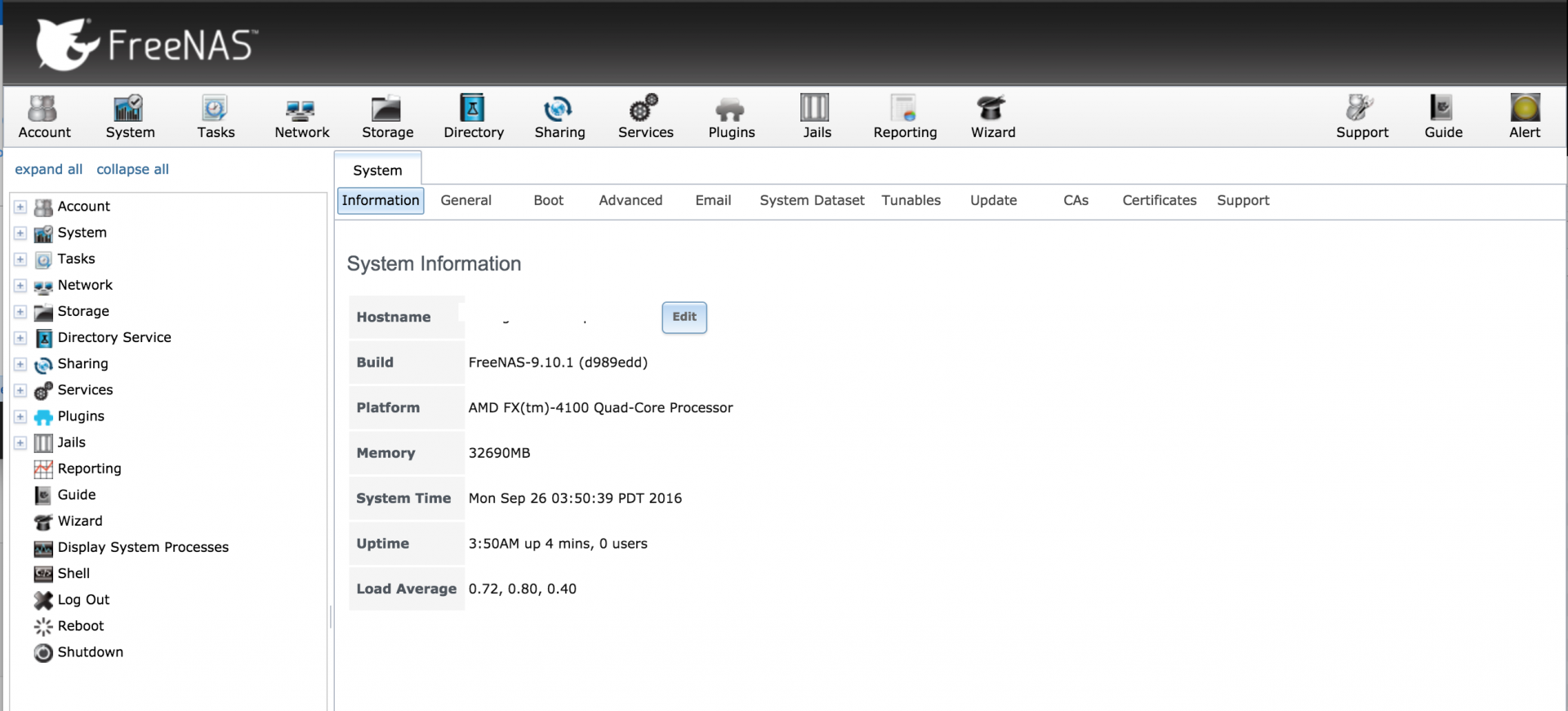Switch to the Boot tab
1568x711 pixels.
pos(548,201)
